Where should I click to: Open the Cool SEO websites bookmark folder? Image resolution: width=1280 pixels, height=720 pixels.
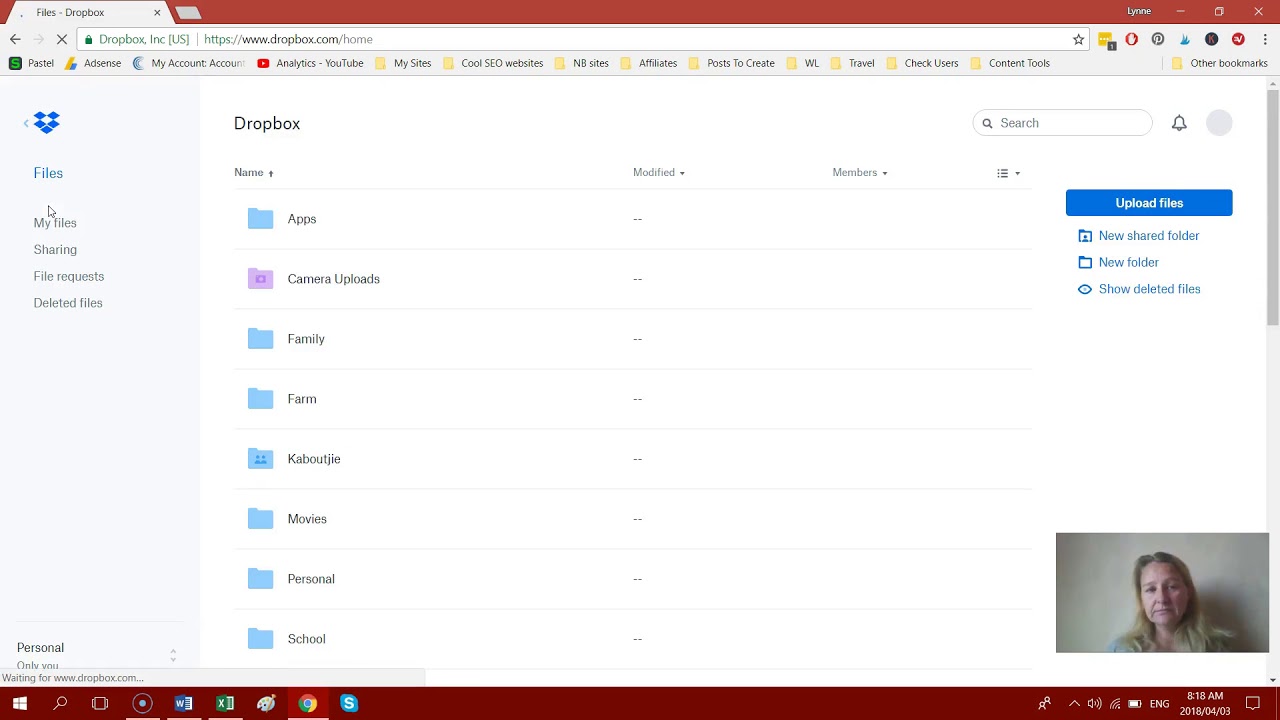493,63
